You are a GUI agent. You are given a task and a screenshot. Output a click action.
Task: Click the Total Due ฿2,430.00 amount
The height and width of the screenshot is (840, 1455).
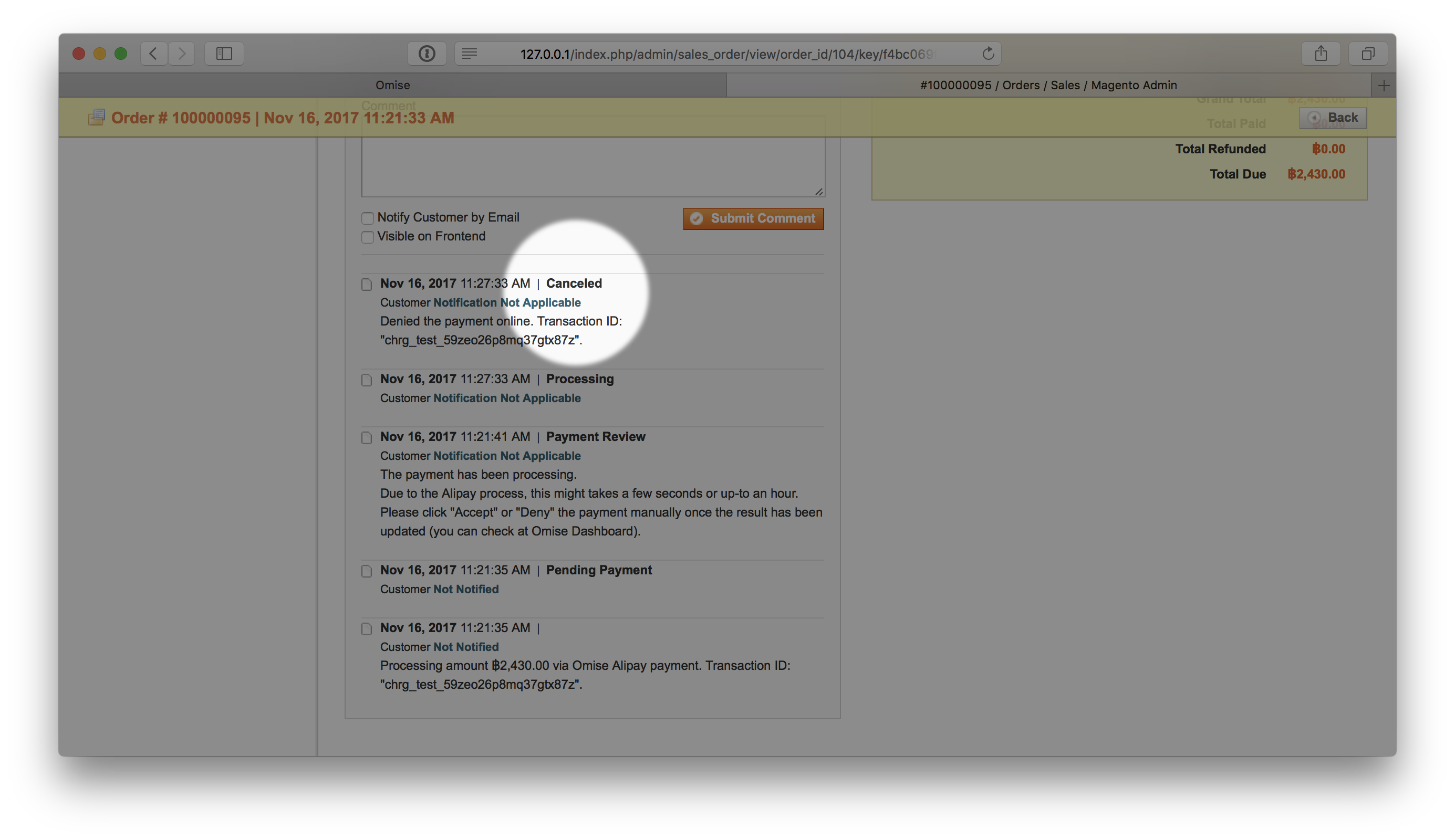[1316, 174]
